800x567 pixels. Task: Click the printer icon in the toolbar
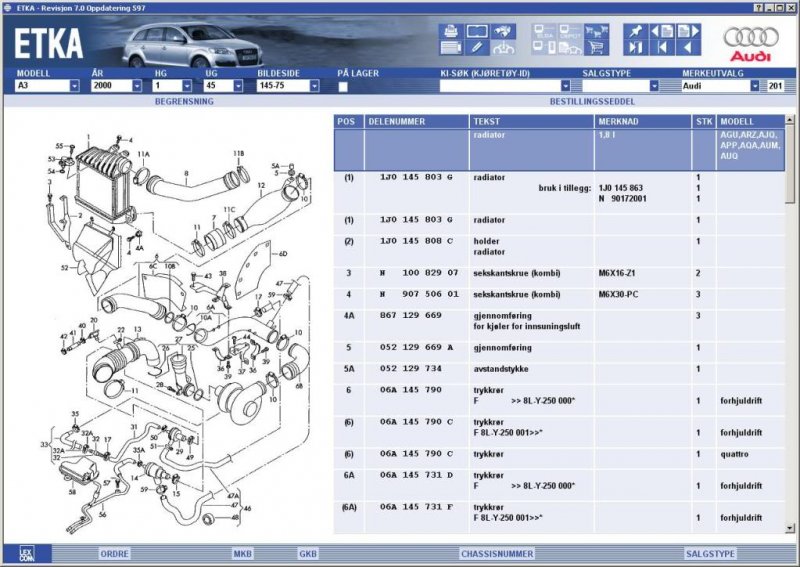[x=450, y=31]
